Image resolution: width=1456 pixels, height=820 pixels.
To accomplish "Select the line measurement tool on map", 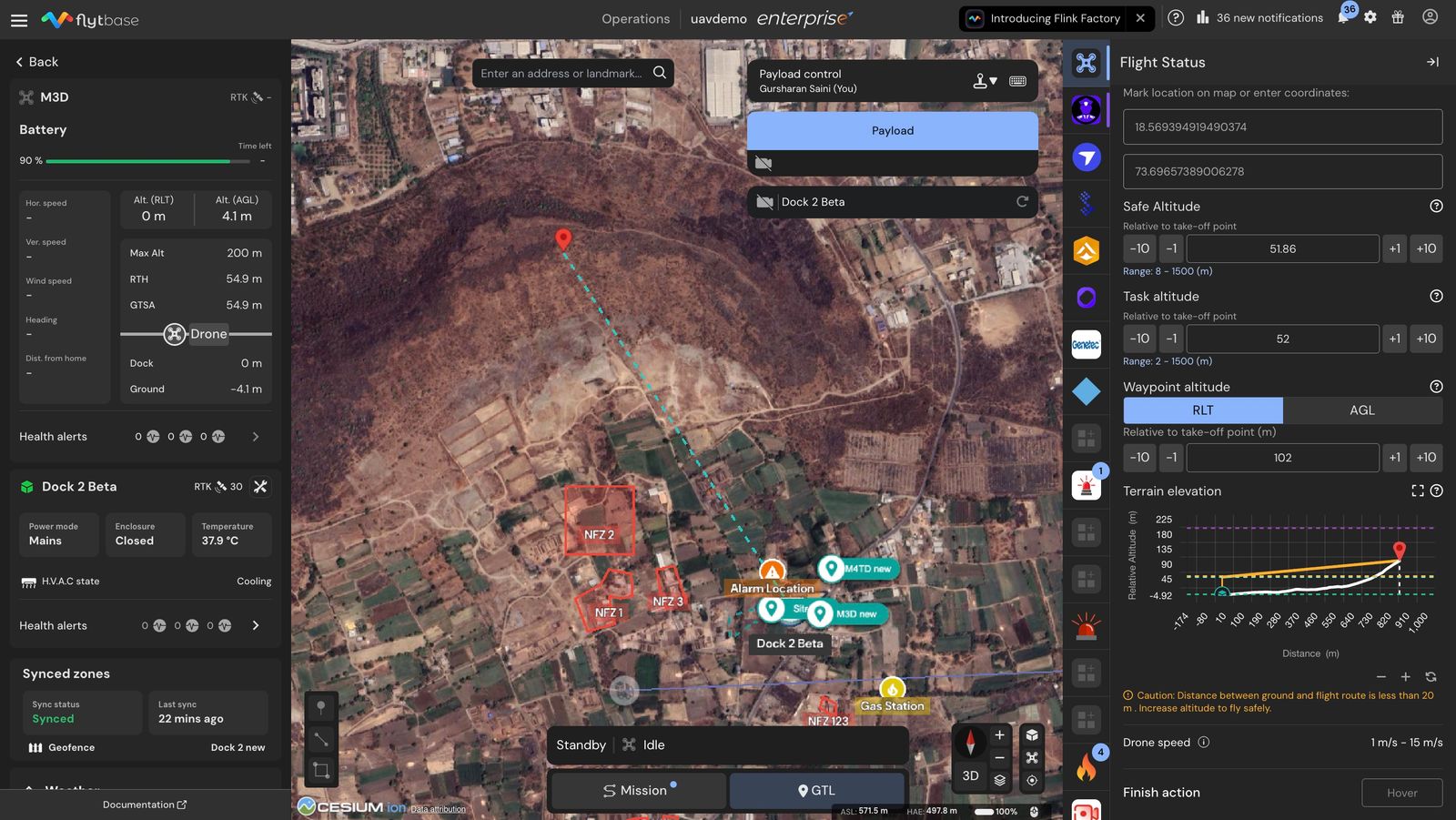I will click(x=321, y=739).
